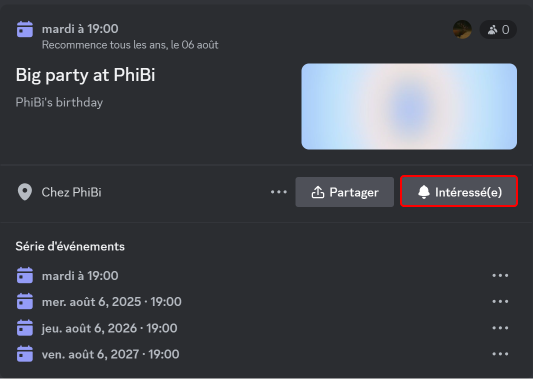This screenshot has height=379, width=533.
Task: Open options menu for 2025 occurrence
Action: [500, 302]
